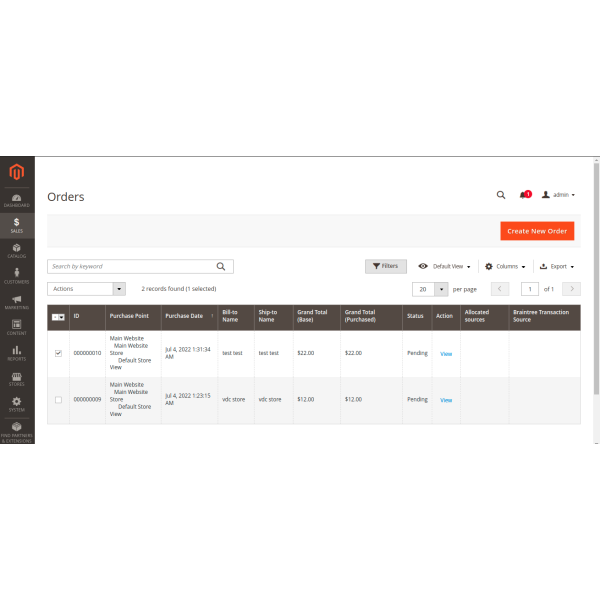The width and height of the screenshot is (600, 600).
Task: Open the Marketing sidebar icon
Action: 17,302
